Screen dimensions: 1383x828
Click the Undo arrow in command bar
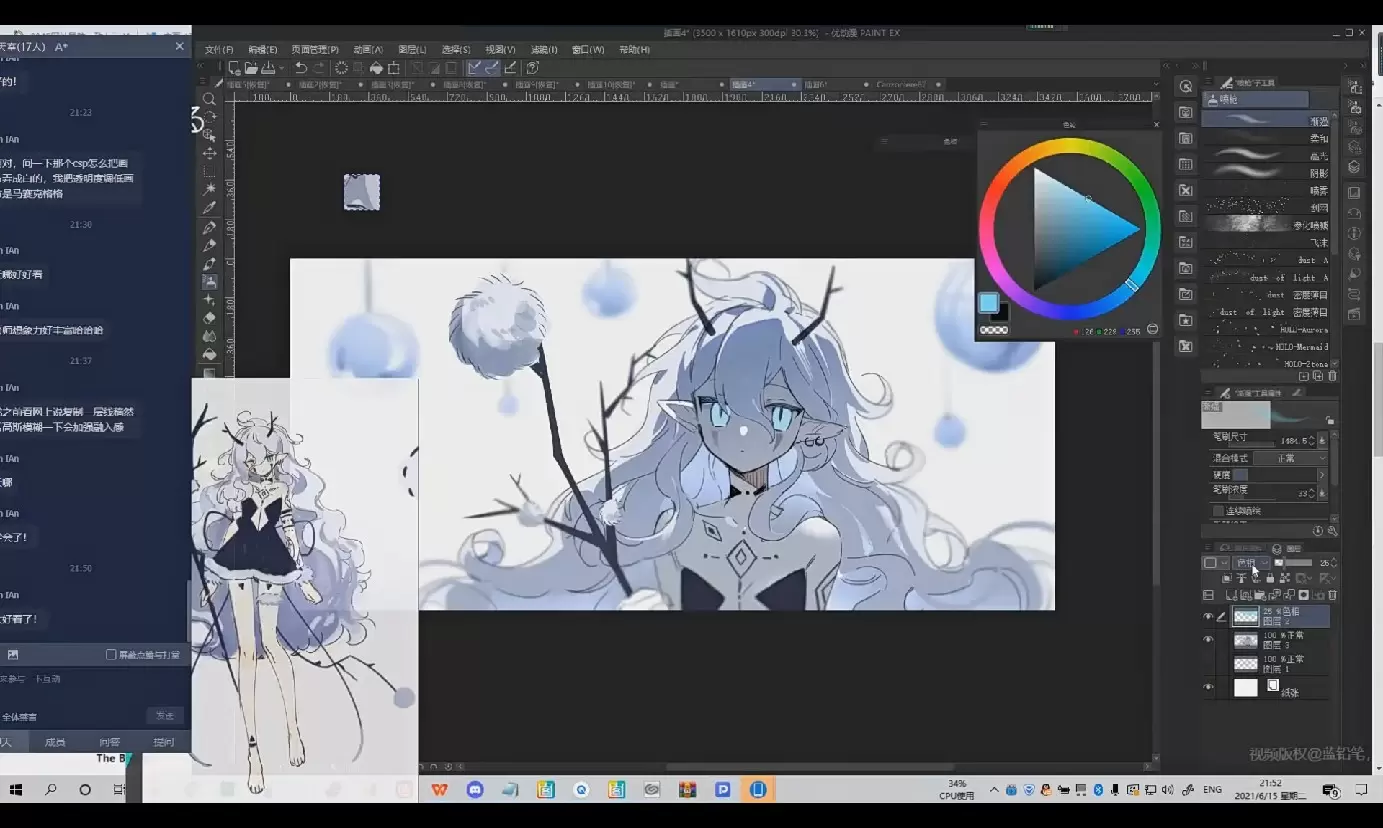(x=301, y=68)
